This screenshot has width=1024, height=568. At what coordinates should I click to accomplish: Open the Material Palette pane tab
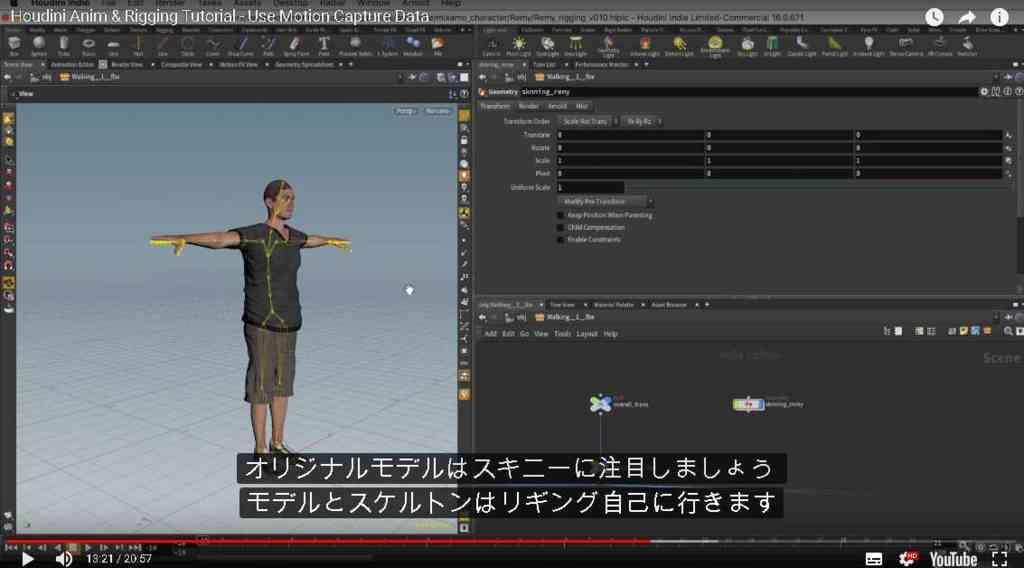[x=613, y=305]
